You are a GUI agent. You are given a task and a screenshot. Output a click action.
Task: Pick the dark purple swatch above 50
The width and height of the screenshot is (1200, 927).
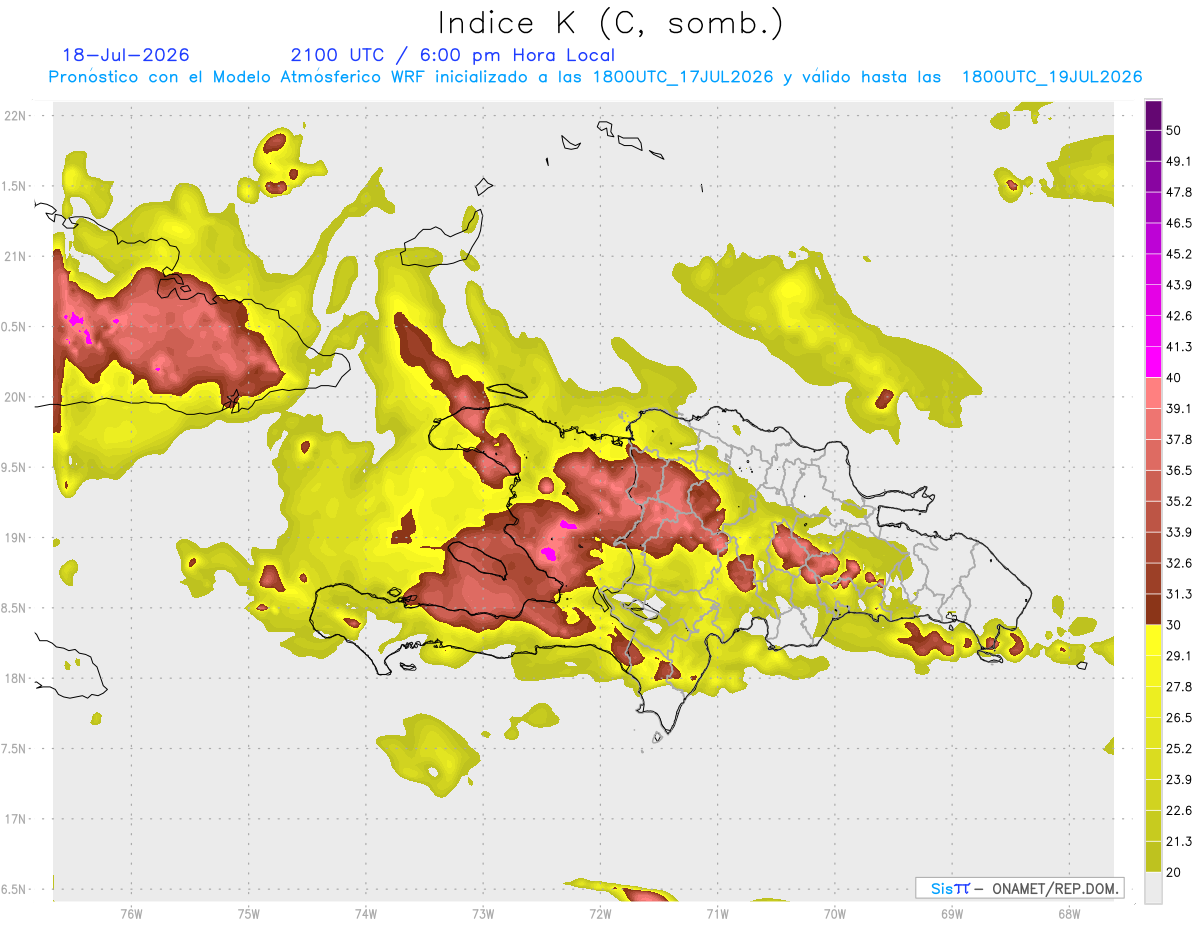(1153, 115)
